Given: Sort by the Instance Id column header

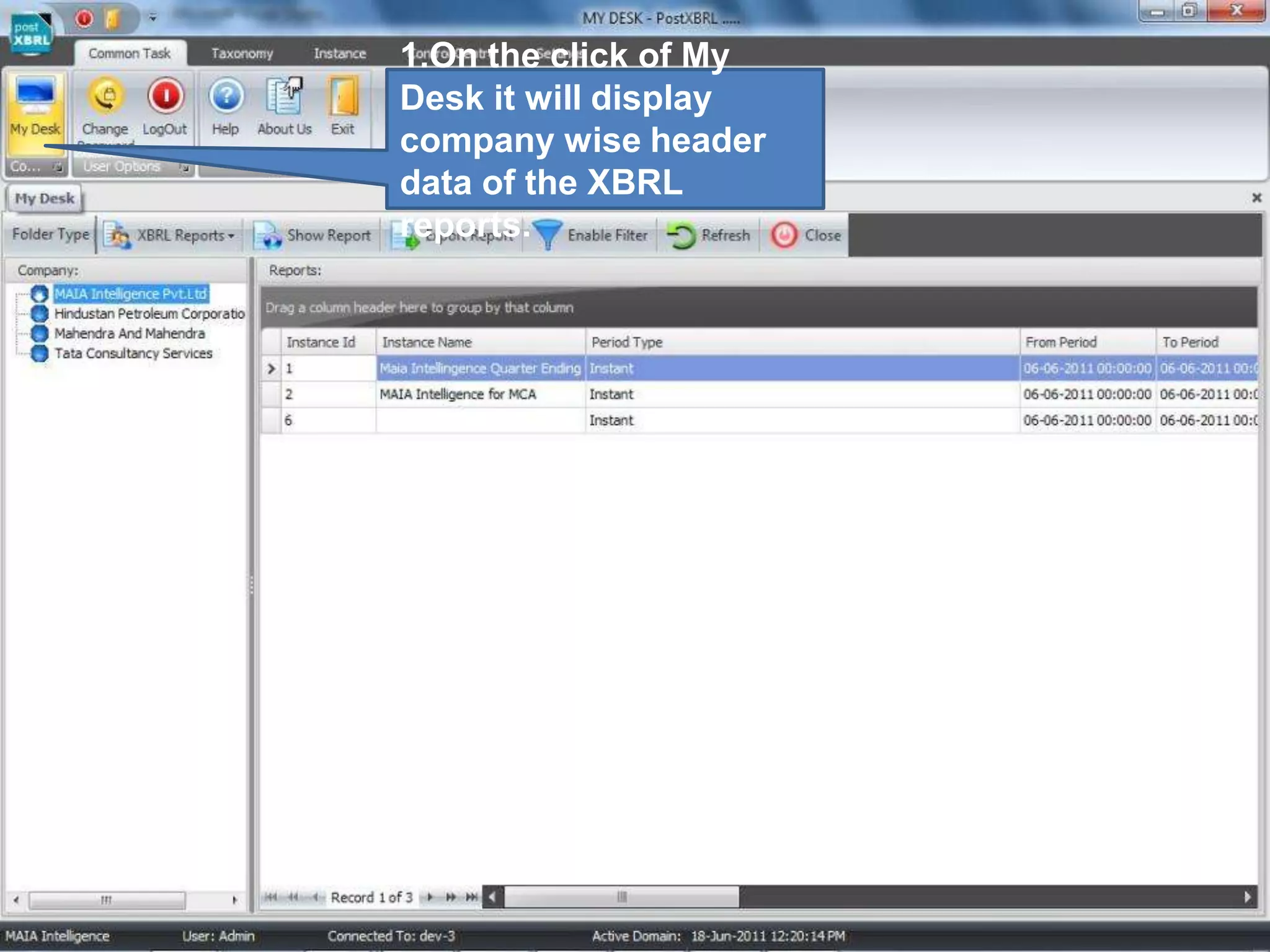Looking at the screenshot, I should click(328, 342).
